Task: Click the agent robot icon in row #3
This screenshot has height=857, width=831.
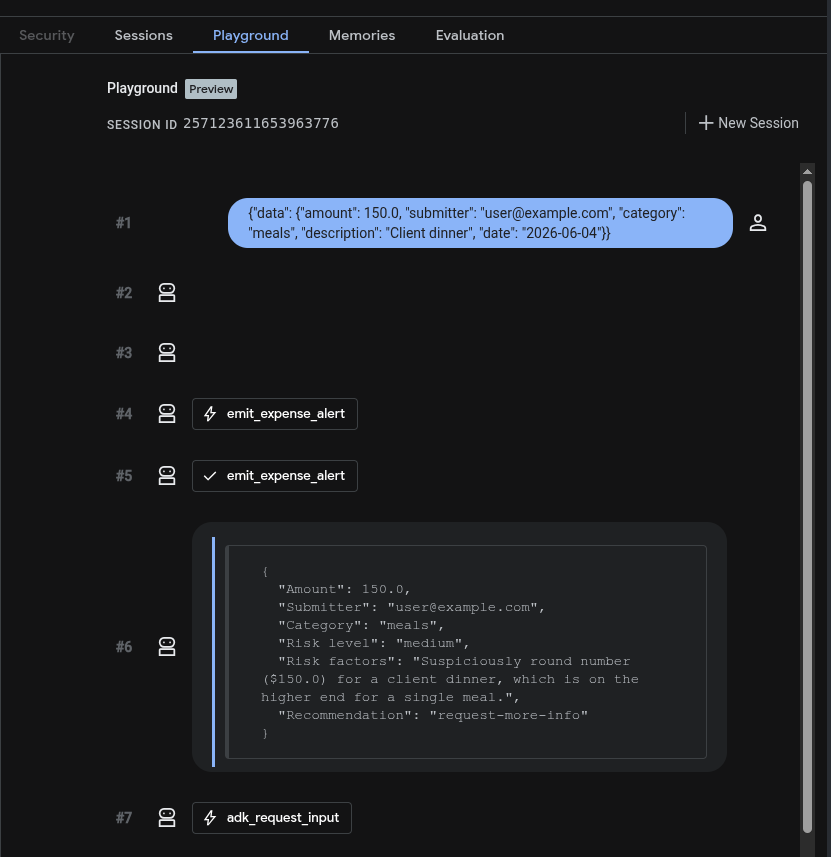Action: tap(167, 353)
